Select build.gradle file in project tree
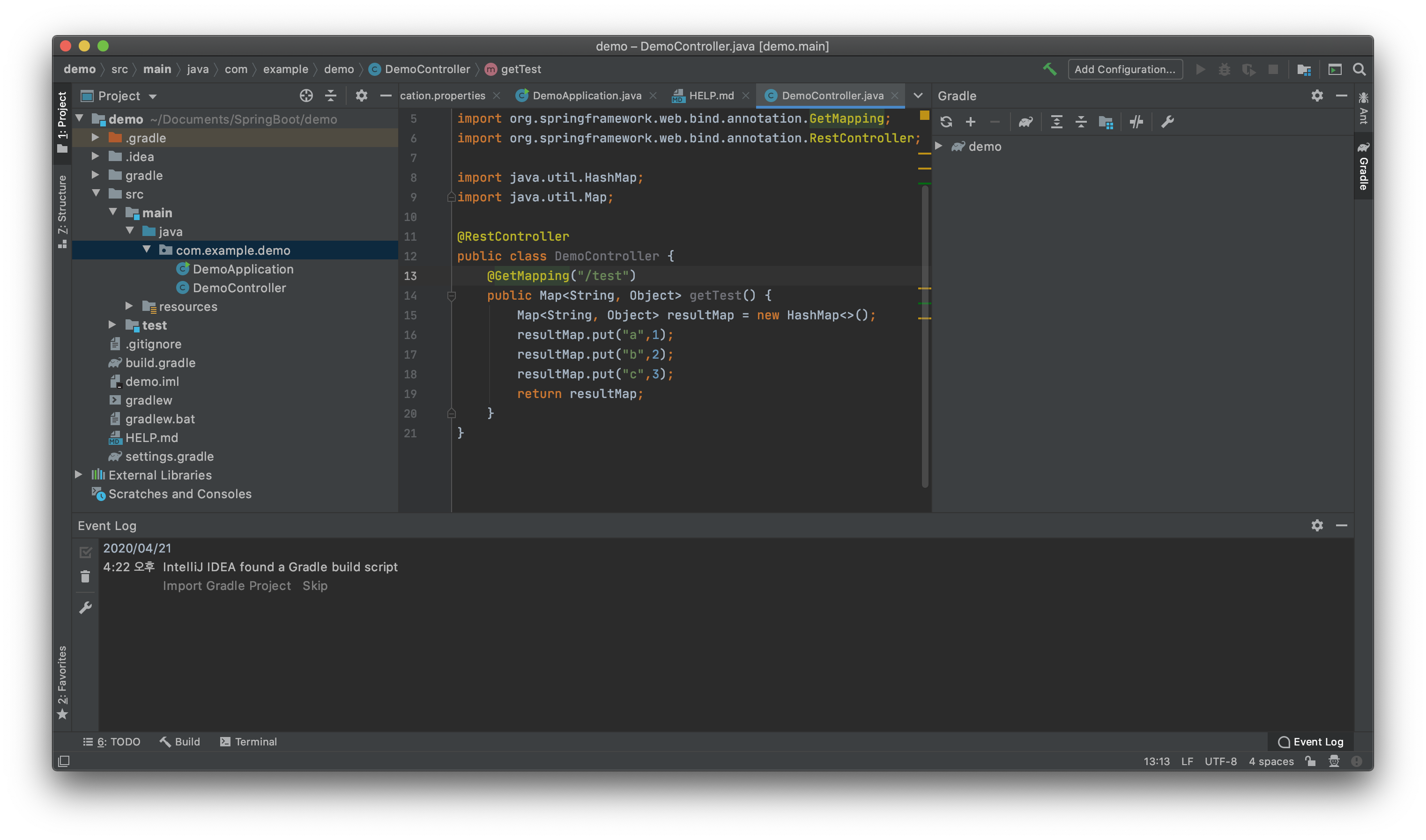The width and height of the screenshot is (1426, 840). [x=160, y=363]
